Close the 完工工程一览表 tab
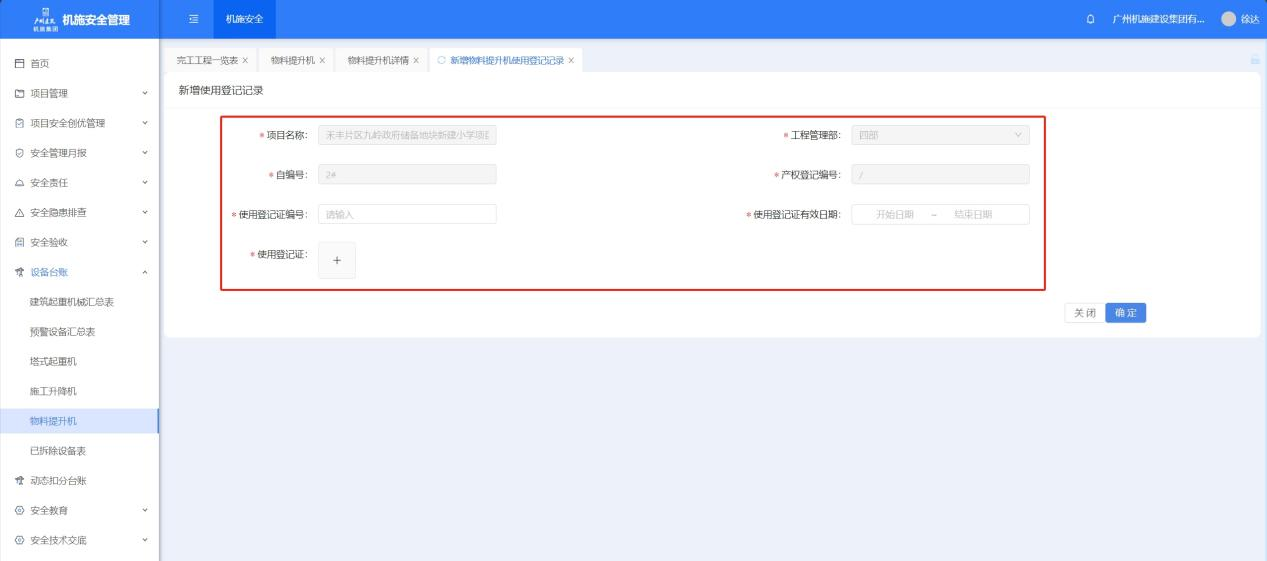This screenshot has width=1267, height=561. [x=245, y=60]
